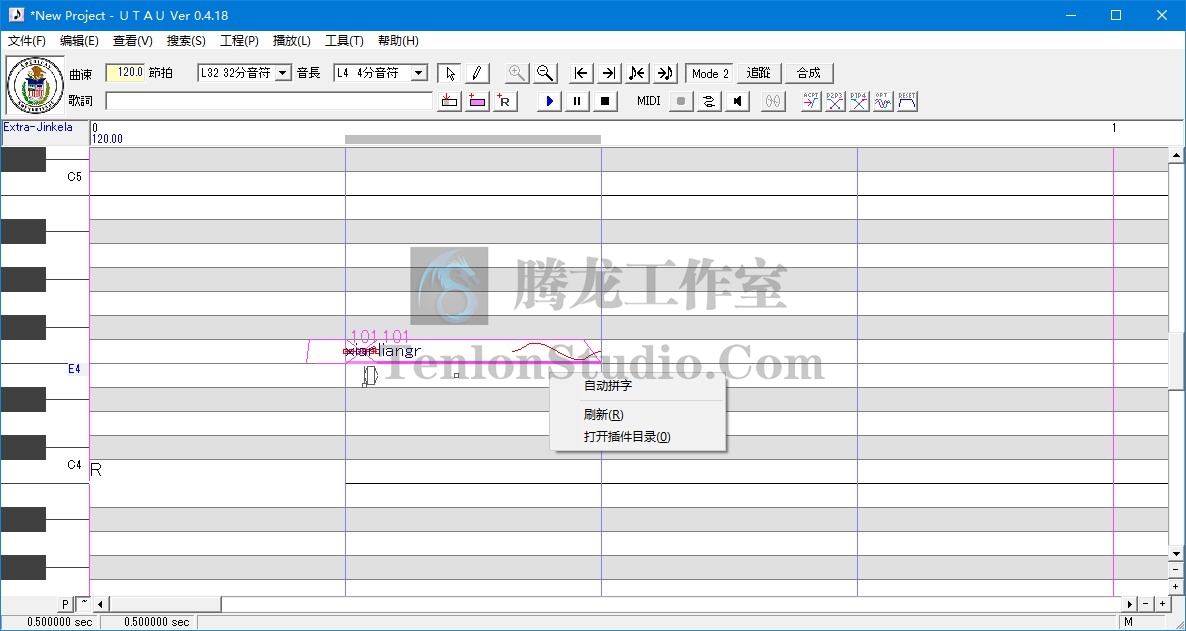Click the 120.00 tempo marker in ruler

[x=107, y=139]
